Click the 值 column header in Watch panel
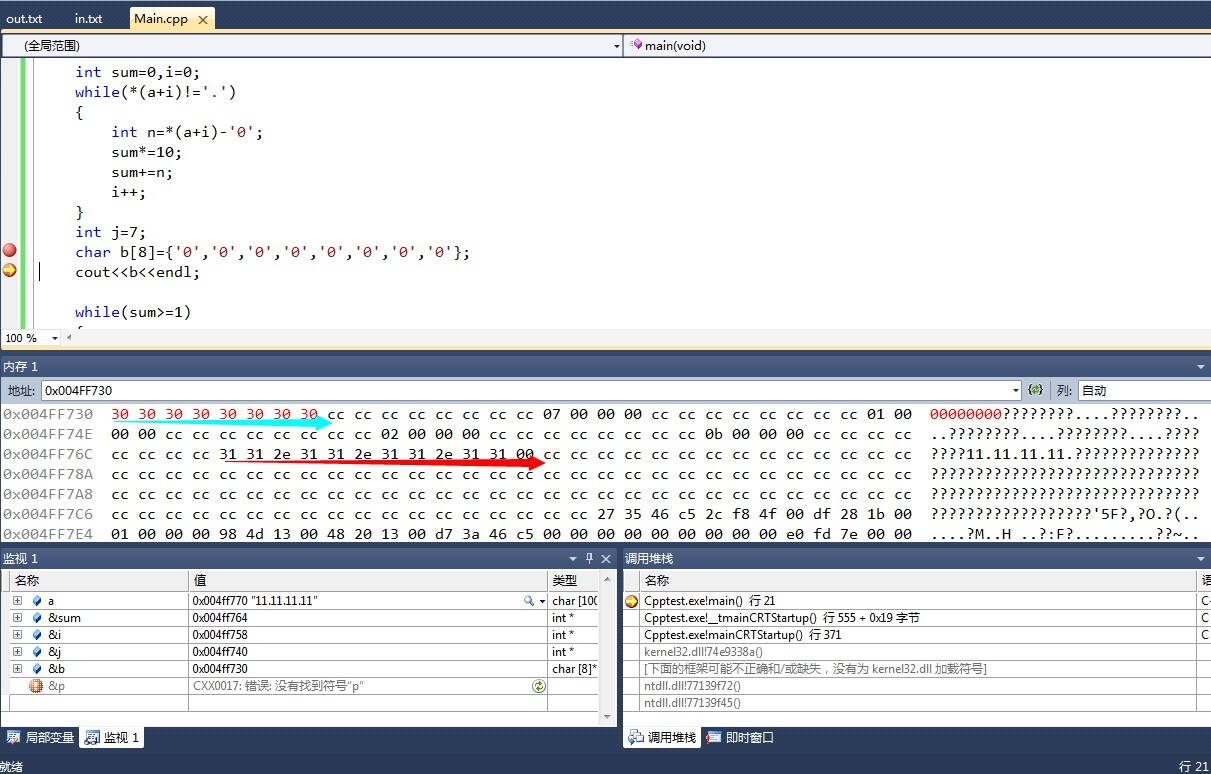 click(x=369, y=581)
